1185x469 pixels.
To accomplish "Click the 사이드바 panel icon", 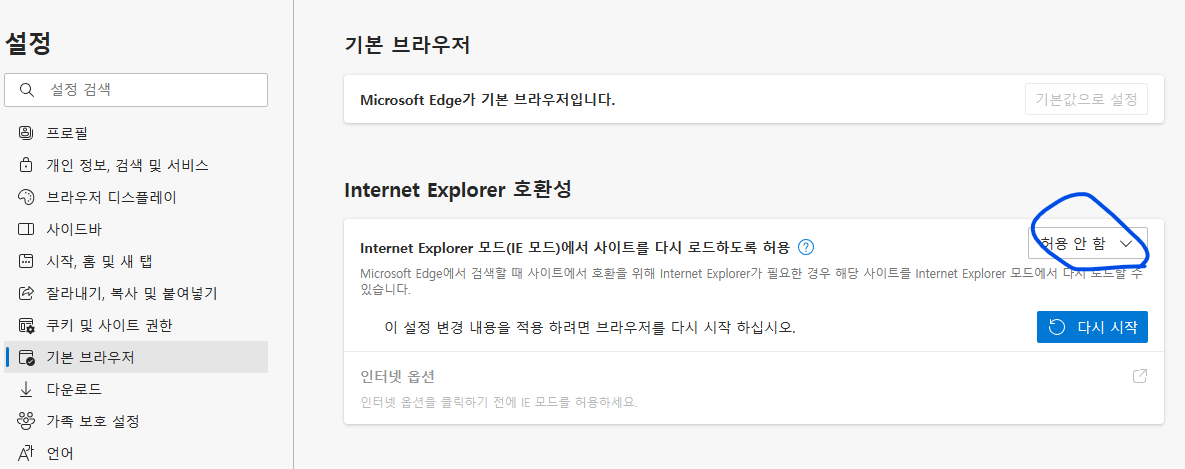I will coord(26,229).
